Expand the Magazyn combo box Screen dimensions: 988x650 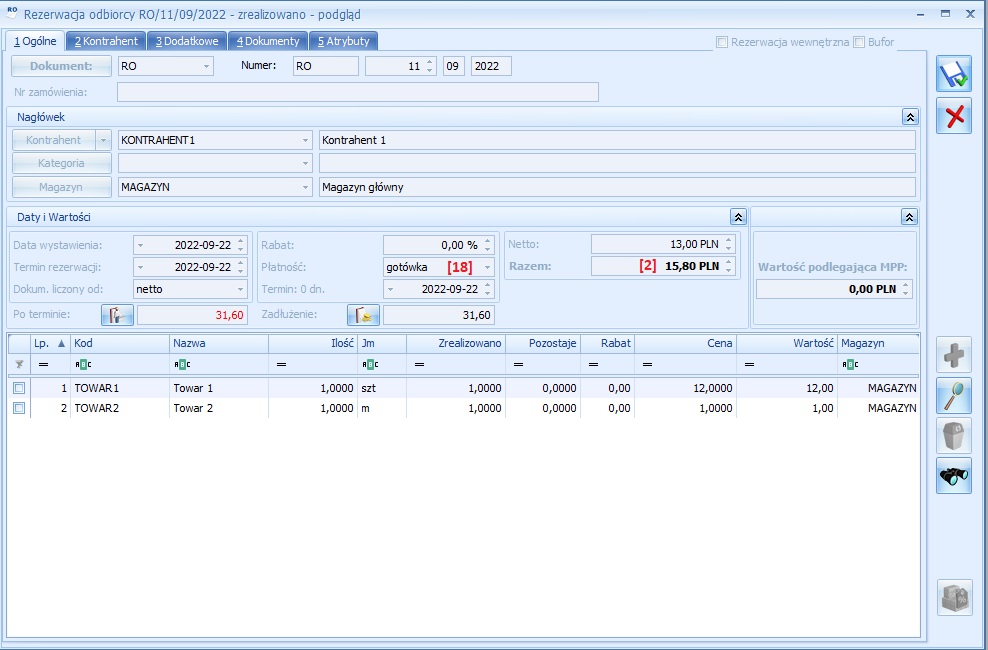click(x=305, y=187)
